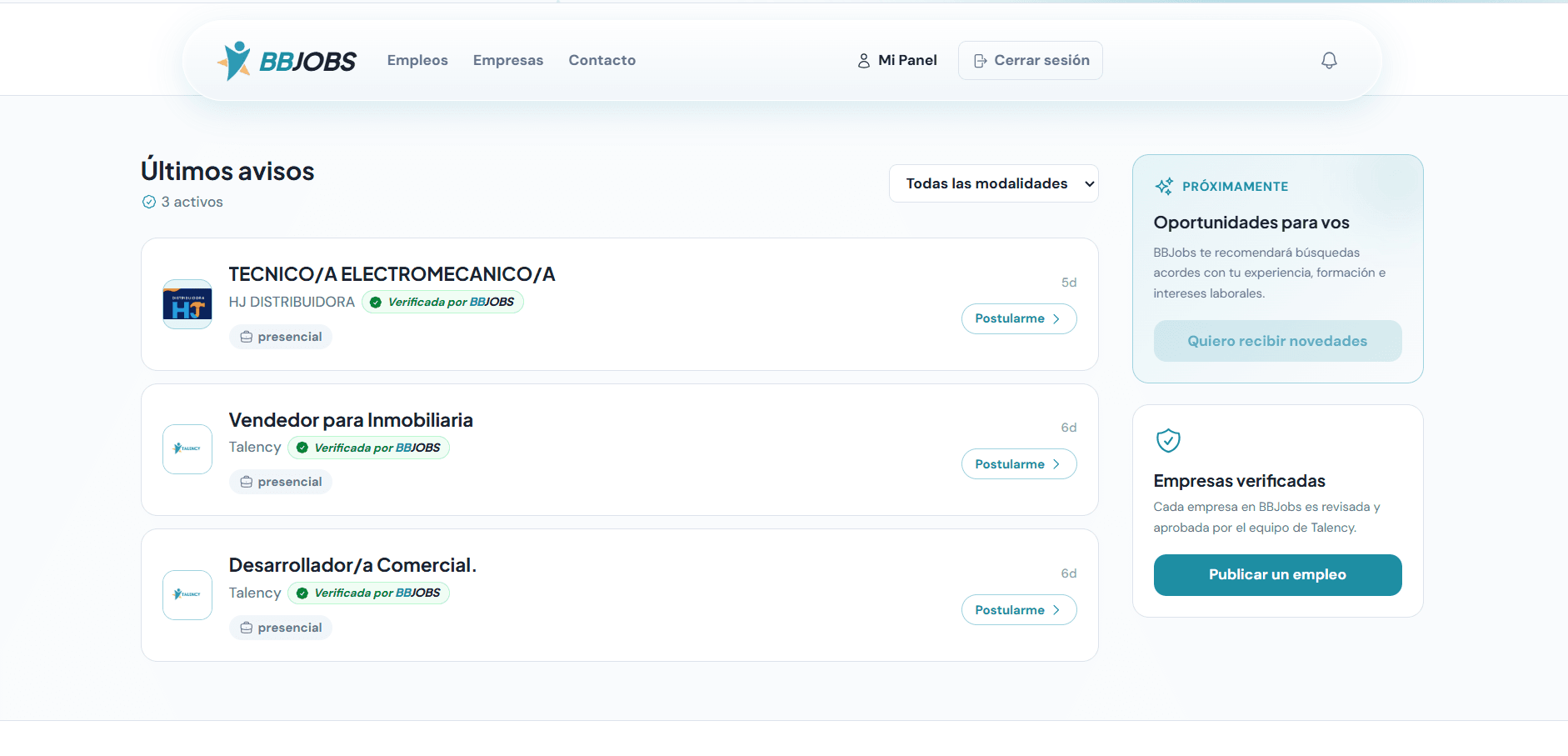This screenshot has height=756, width=1568.
Task: Apply via Postularme for Vendedor para Inmobiliaria
Action: pos(1019,464)
